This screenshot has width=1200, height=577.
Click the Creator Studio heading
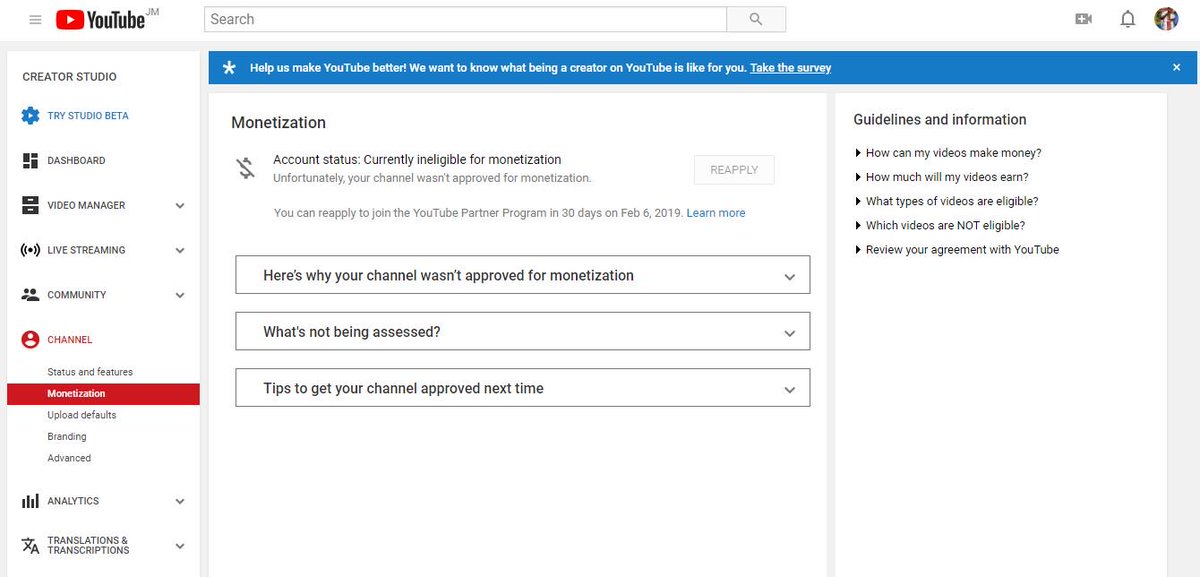click(x=70, y=77)
